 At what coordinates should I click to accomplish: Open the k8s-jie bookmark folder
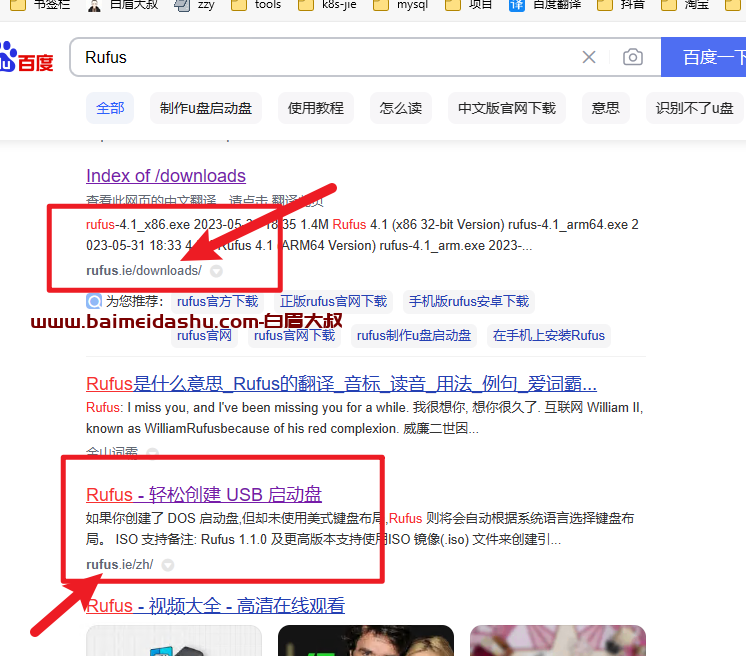tap(327, 5)
